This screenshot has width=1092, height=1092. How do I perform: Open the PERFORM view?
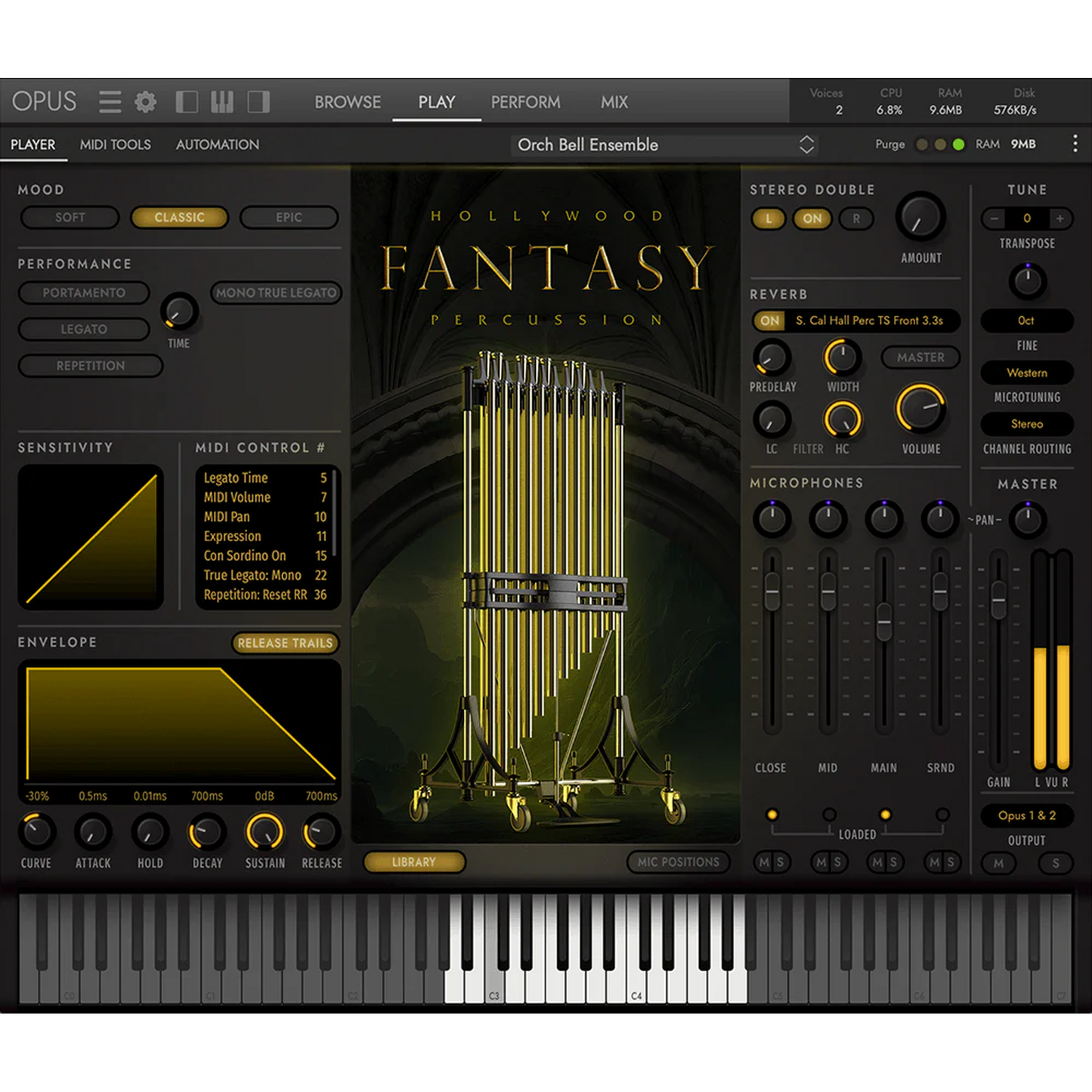tap(525, 101)
